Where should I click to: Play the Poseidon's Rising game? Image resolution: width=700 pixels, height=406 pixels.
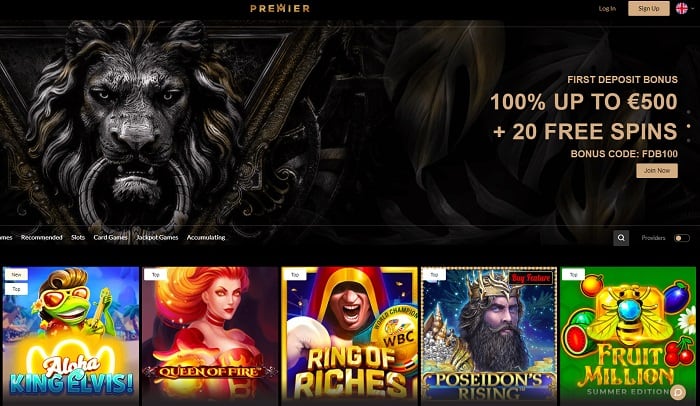coord(489,336)
